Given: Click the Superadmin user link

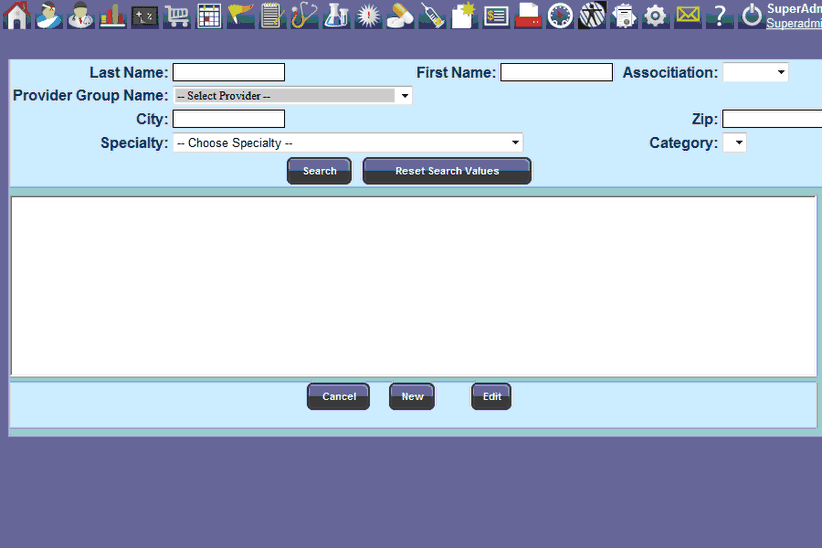Looking at the screenshot, I should 793,23.
